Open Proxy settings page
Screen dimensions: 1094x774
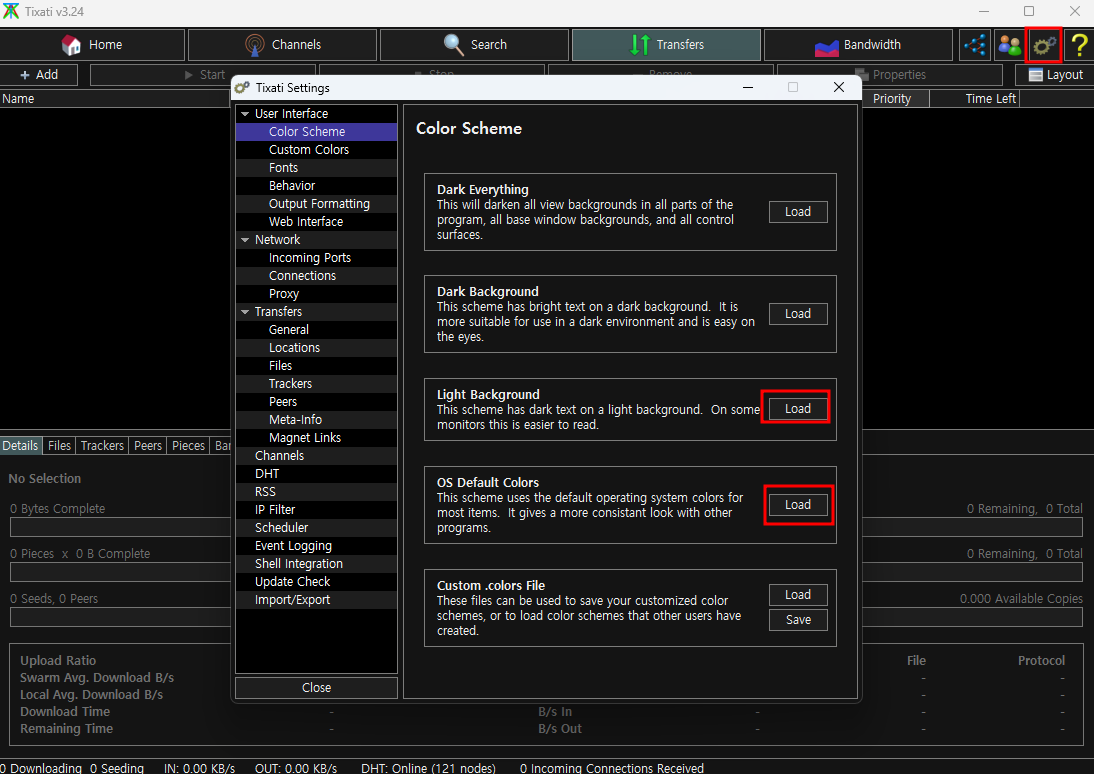316,294
